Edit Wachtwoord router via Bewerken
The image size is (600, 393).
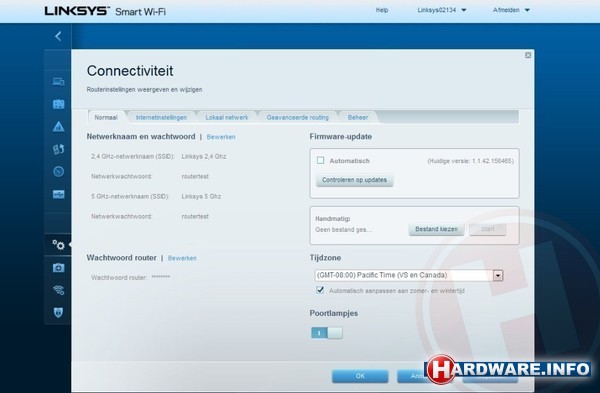(x=182, y=258)
